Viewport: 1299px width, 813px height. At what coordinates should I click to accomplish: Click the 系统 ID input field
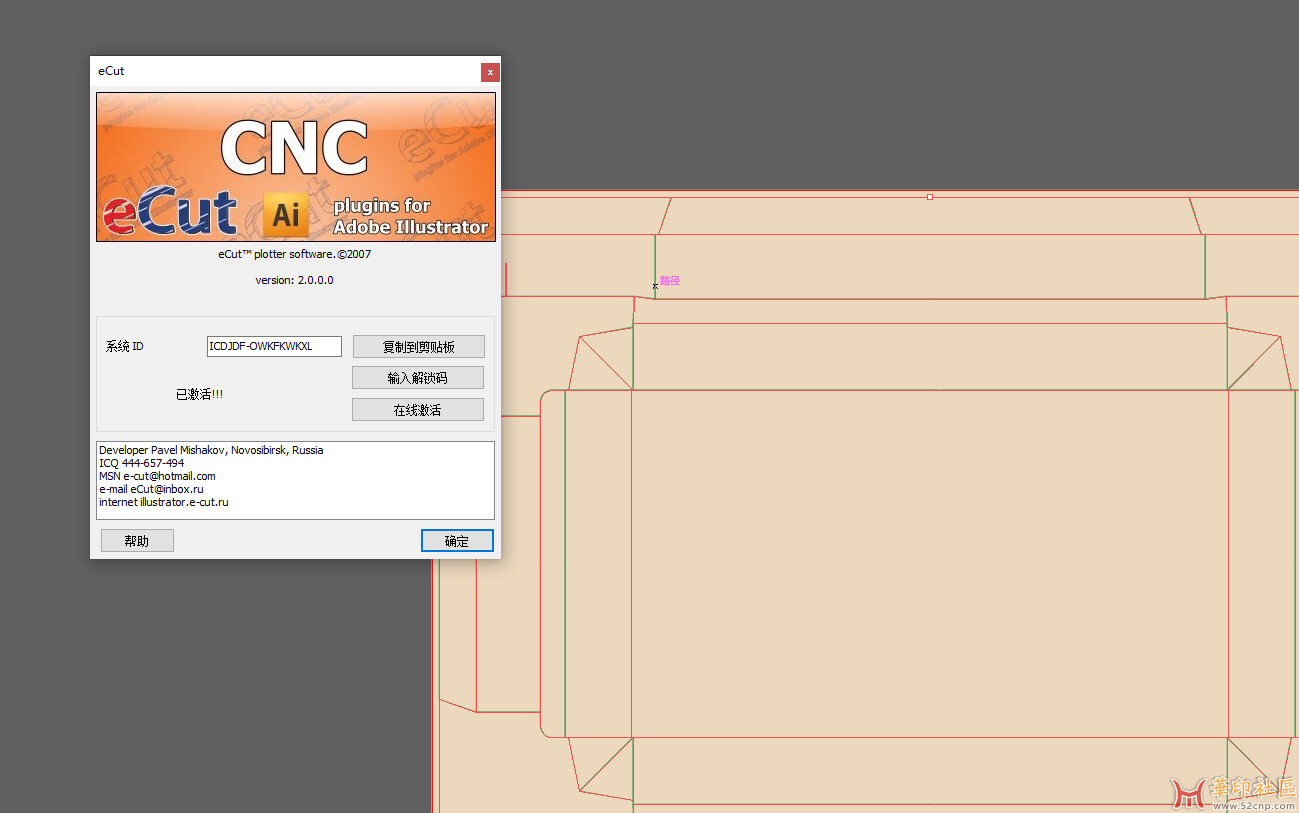[x=274, y=346]
